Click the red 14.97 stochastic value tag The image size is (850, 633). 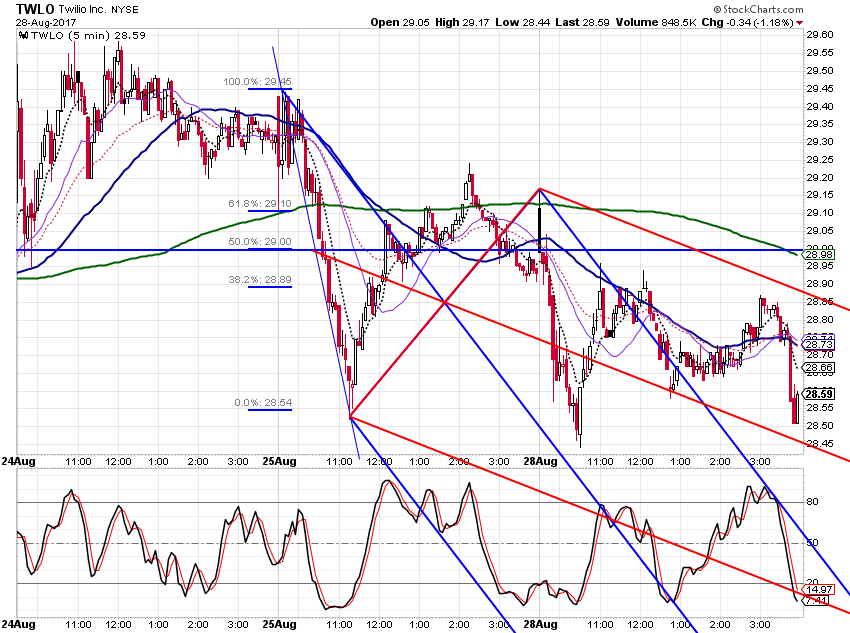point(819,590)
